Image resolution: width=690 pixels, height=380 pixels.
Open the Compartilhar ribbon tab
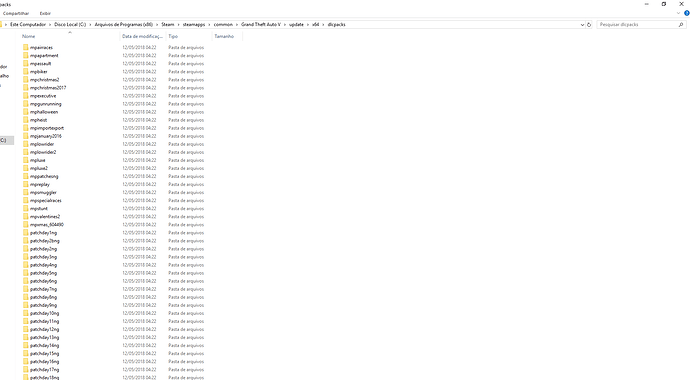16,13
